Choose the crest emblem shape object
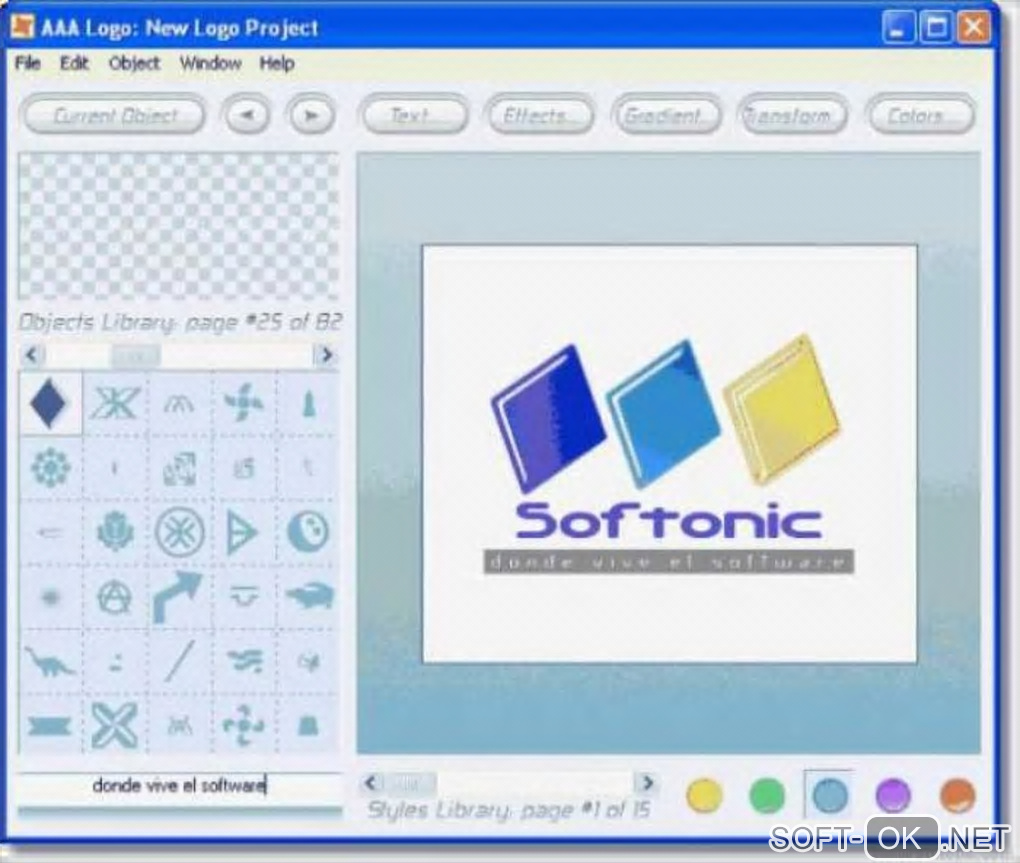The image size is (1020, 863). (115, 531)
